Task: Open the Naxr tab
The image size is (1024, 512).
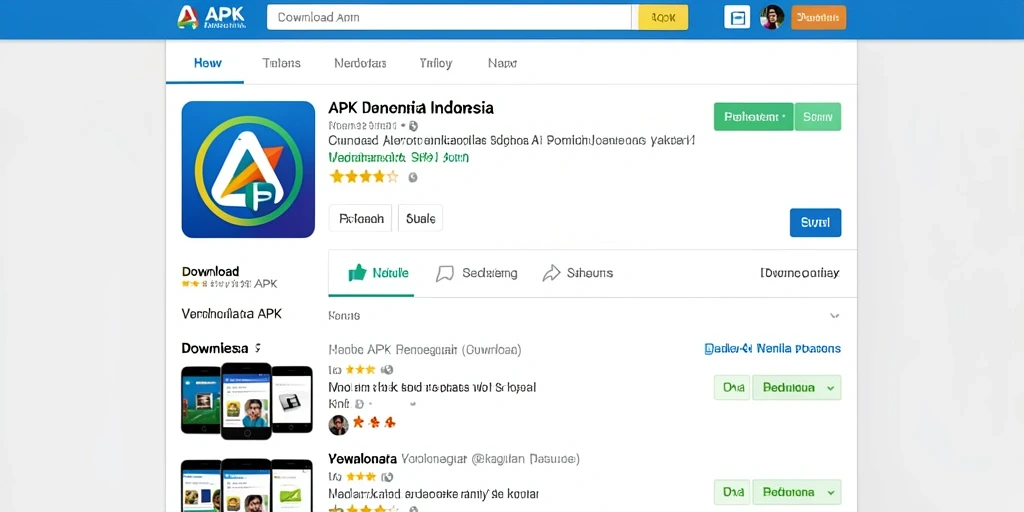Action: tap(502, 63)
